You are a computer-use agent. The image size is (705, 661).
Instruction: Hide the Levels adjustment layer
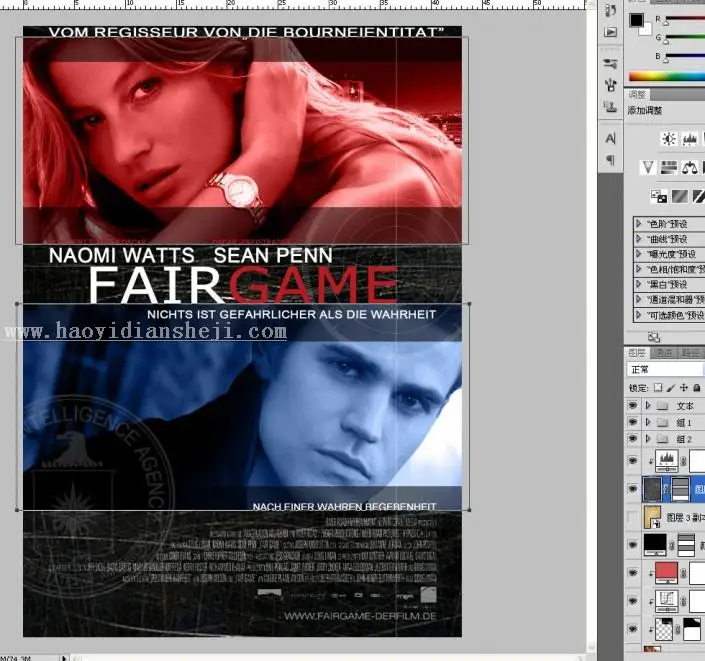[x=633, y=461]
